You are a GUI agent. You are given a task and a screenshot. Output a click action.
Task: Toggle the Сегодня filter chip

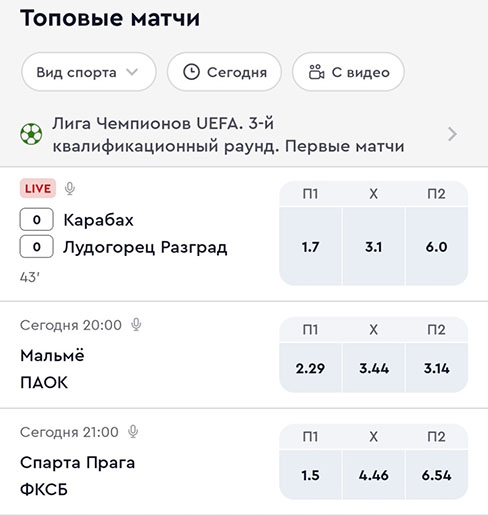tap(224, 72)
